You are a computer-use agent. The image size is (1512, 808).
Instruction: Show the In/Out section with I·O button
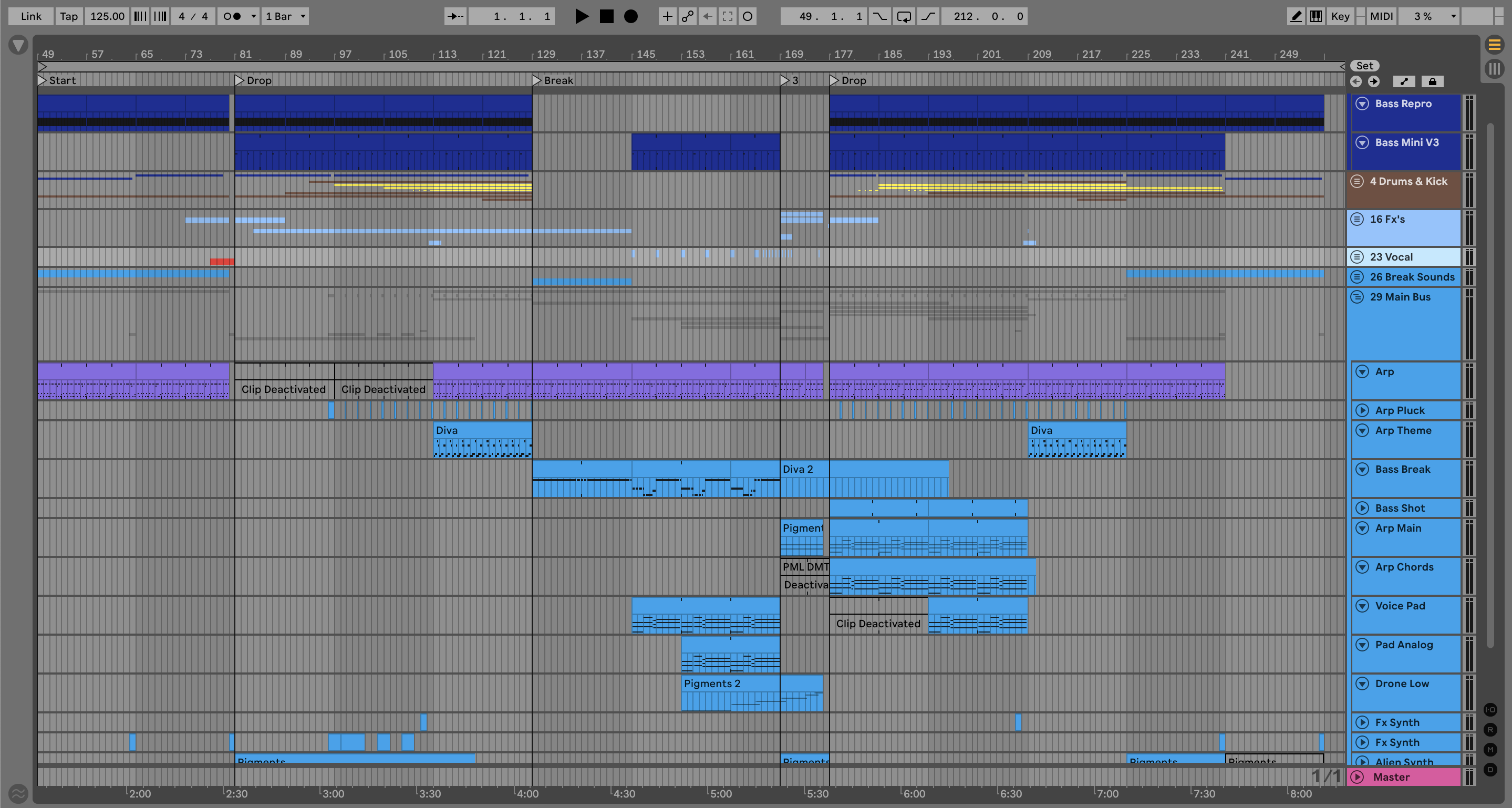tap(1490, 710)
